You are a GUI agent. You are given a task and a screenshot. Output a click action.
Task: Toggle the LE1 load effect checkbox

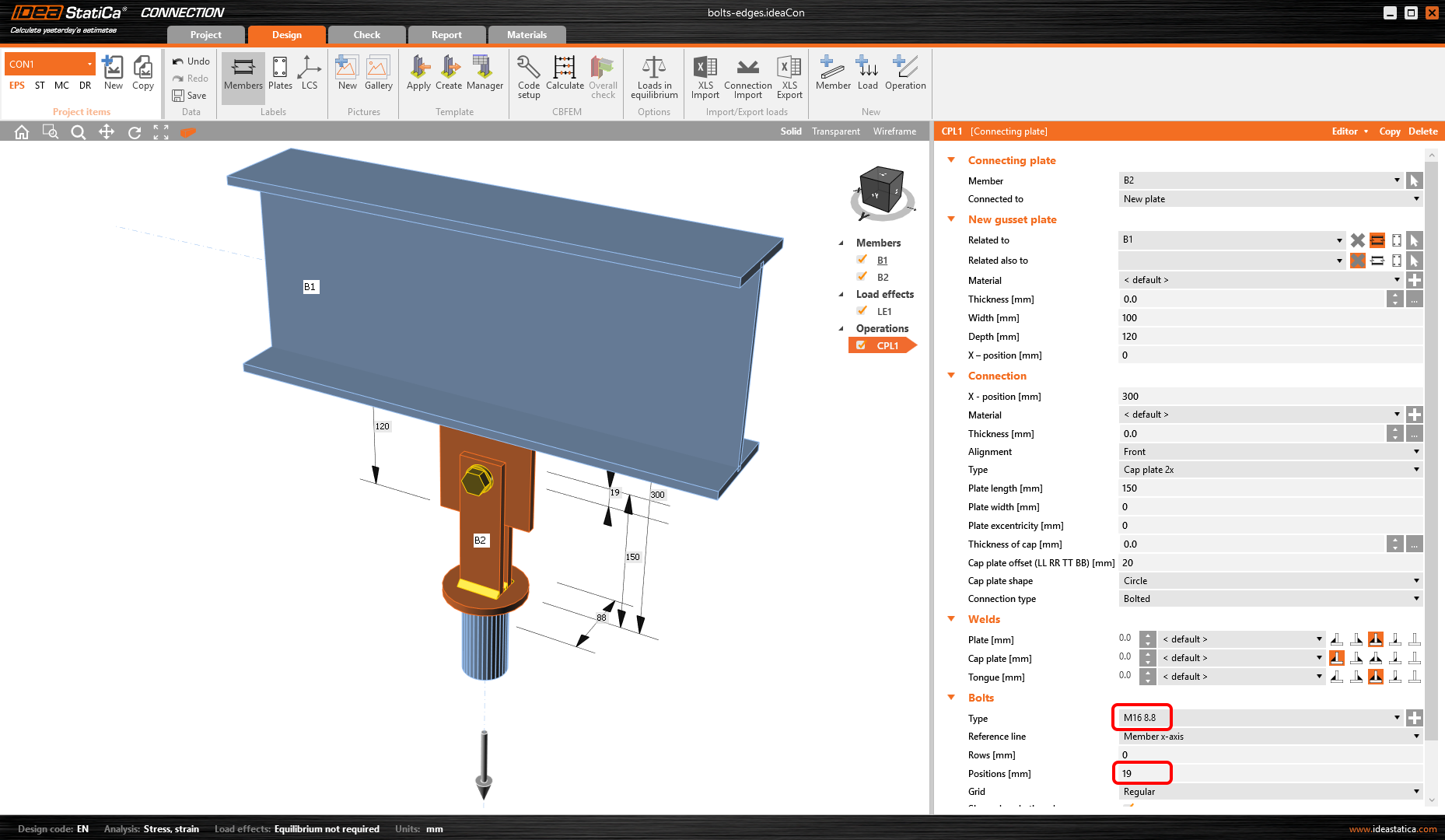(862, 311)
